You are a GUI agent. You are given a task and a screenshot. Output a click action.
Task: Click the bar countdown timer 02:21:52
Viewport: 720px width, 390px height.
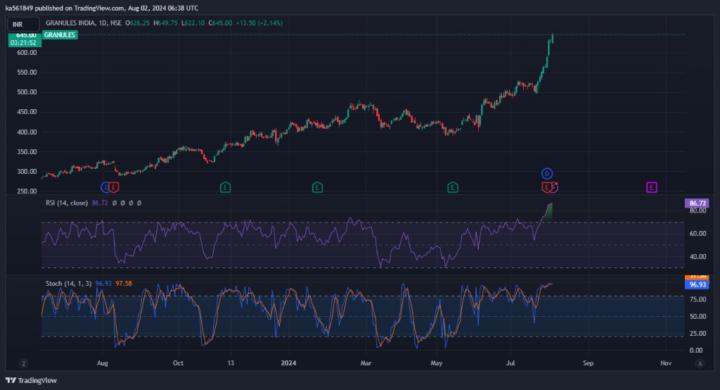pyautogui.click(x=25, y=43)
